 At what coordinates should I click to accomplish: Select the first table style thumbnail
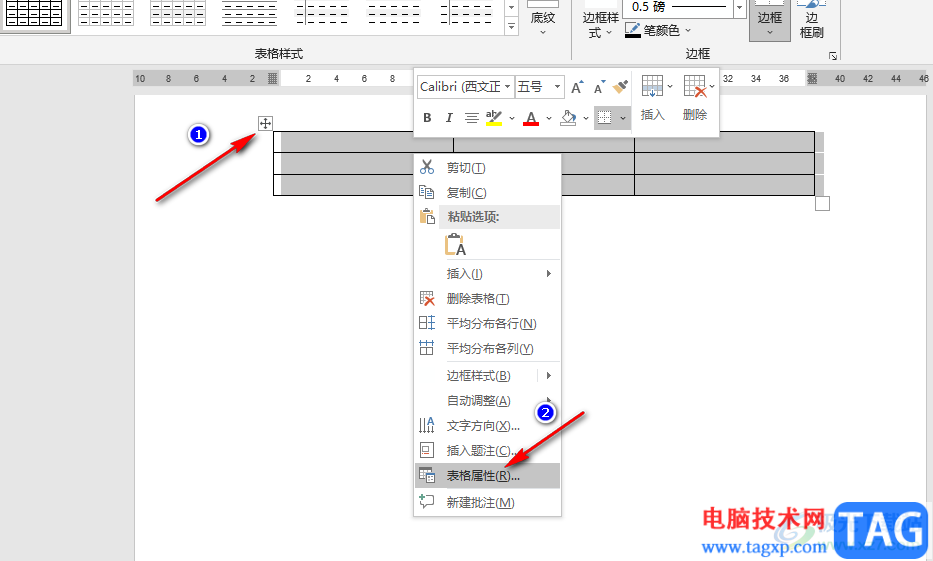[34, 13]
